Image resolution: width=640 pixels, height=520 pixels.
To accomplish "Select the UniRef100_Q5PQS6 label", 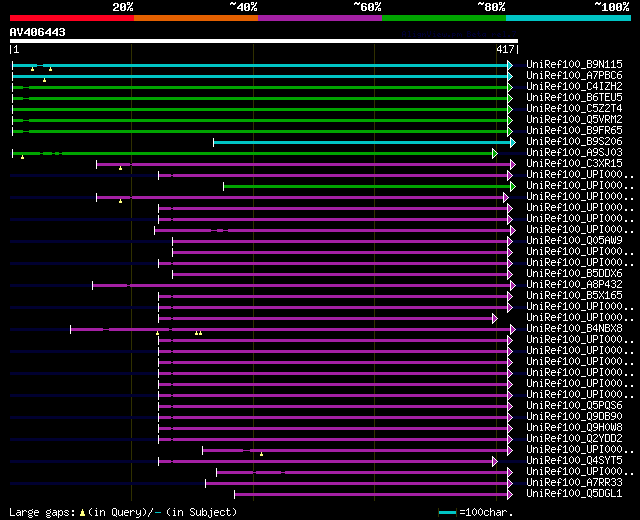I will (x=574, y=406).
